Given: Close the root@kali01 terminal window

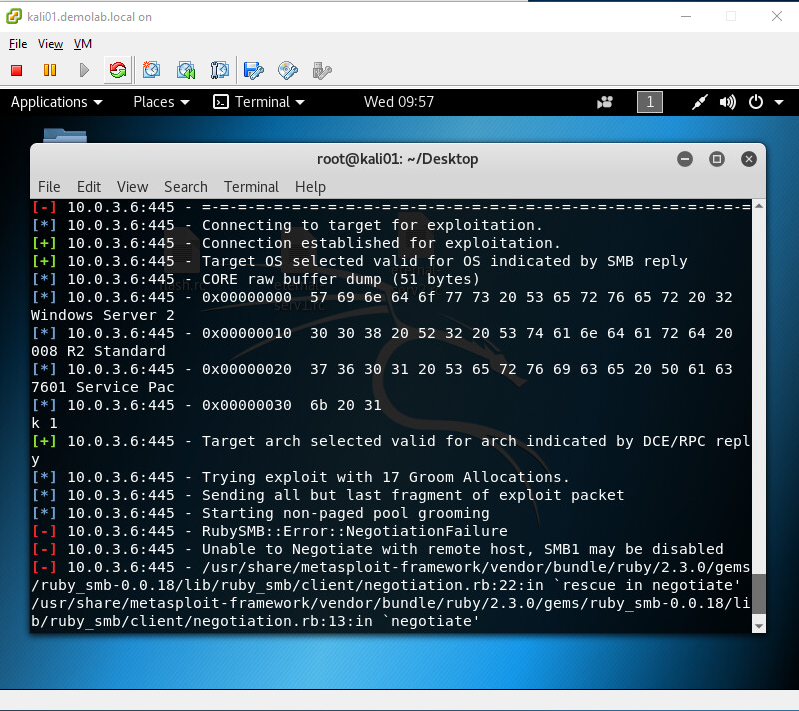Looking at the screenshot, I should 749,159.
